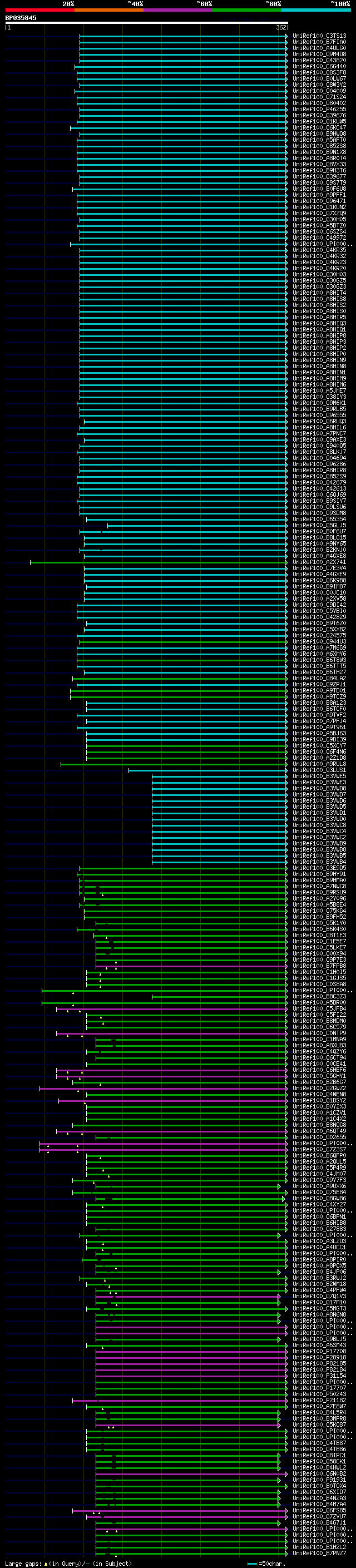Viewport: 356px width, 1568px height.
Task: Select hit label UniRef100_P82185
Action: click(319, 1363)
